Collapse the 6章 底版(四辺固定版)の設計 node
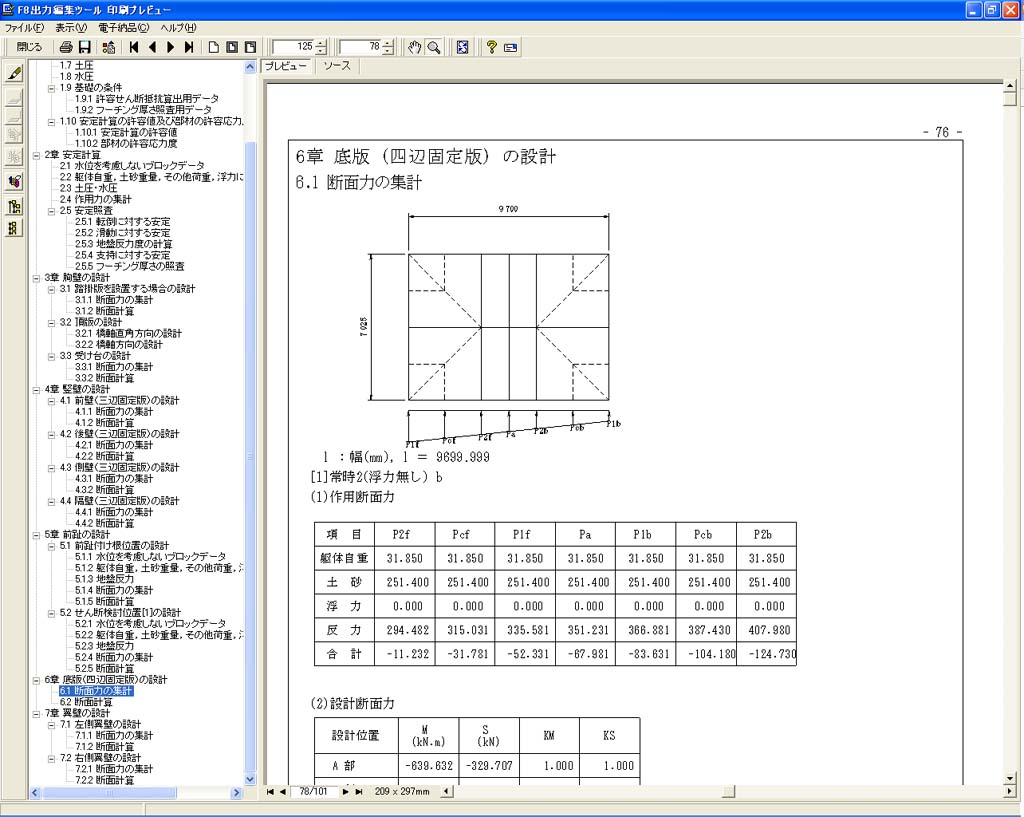 37,680
